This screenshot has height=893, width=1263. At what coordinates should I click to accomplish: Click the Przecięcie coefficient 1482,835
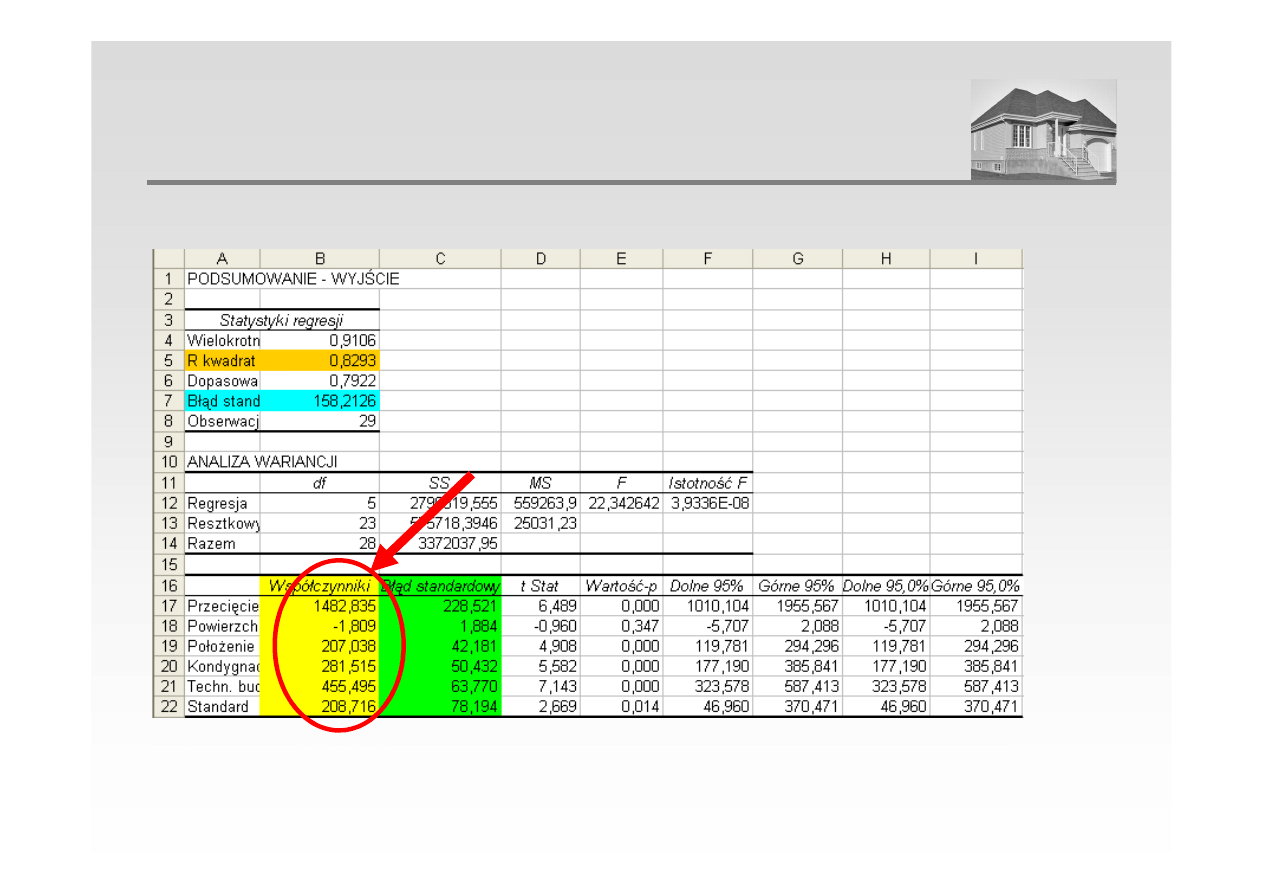click(x=319, y=606)
